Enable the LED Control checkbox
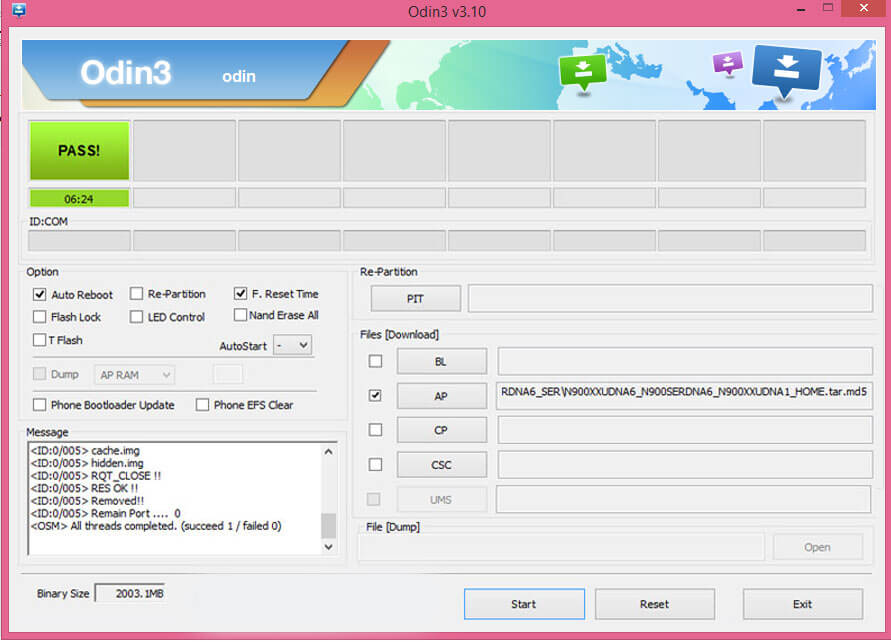 coord(136,316)
